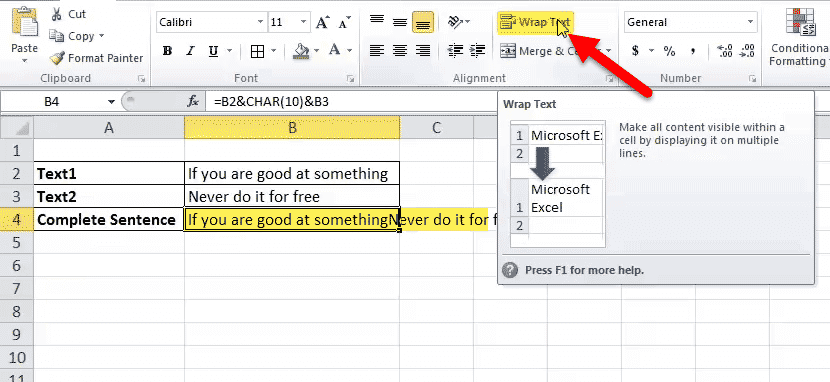Set Middle Align vertical alignment
Screen dimensions: 830x382
pyautogui.click(x=400, y=22)
